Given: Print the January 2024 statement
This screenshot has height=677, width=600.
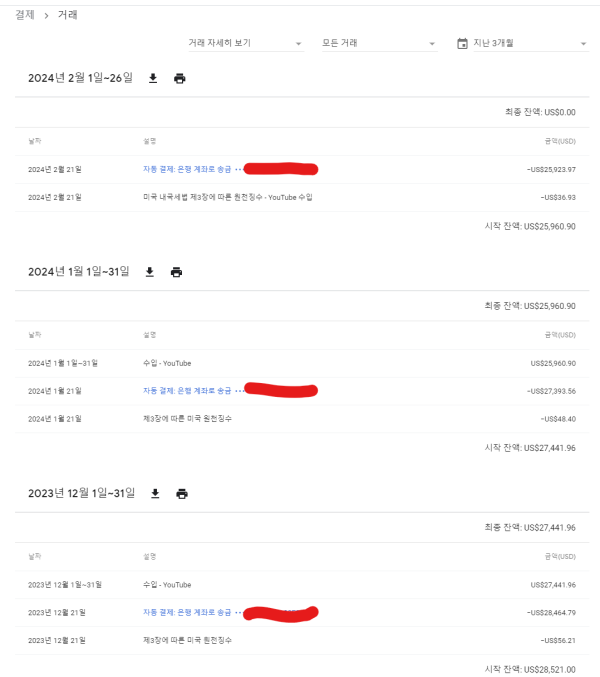Looking at the screenshot, I should pos(177,271).
